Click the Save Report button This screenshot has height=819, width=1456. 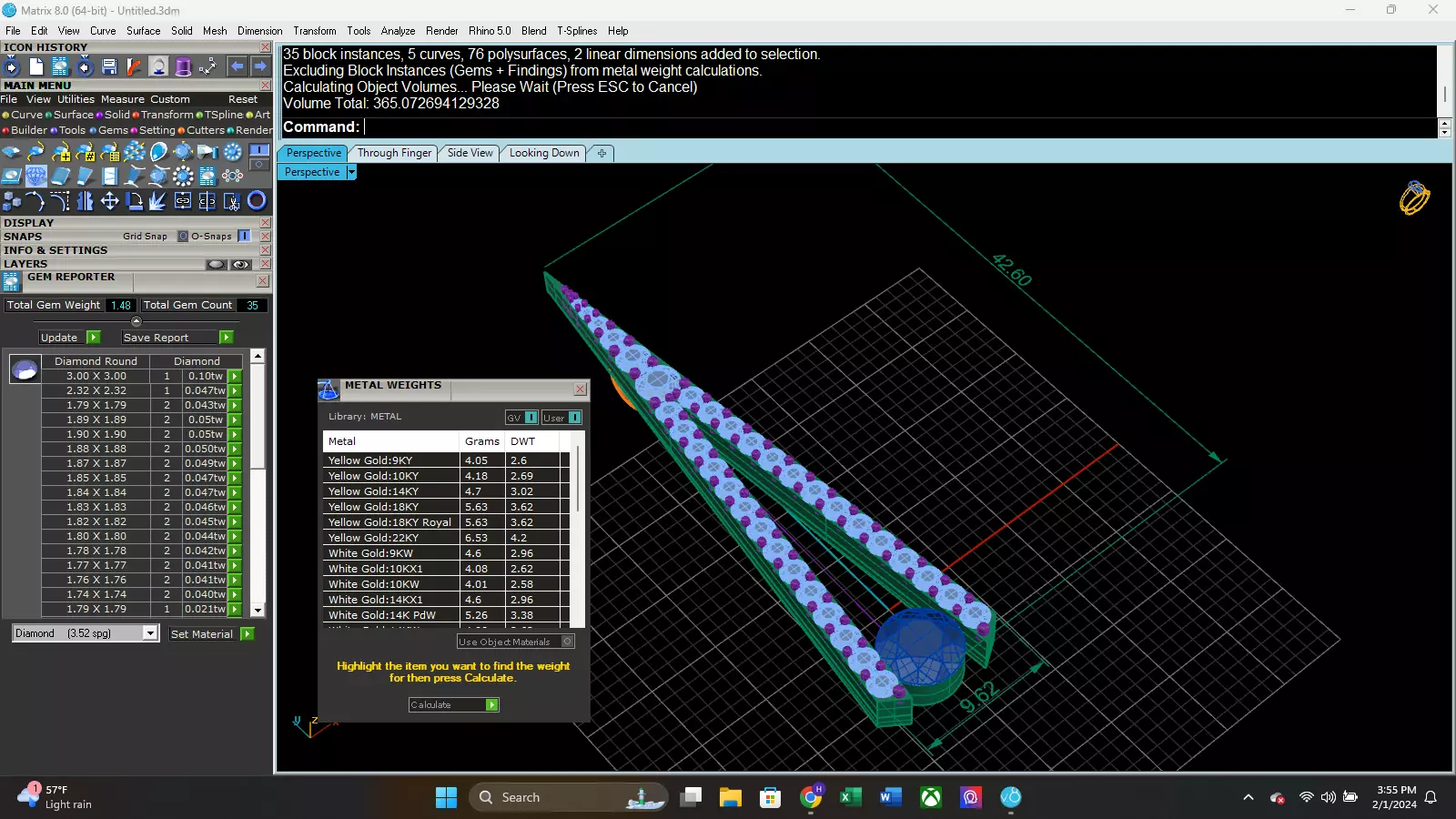point(177,338)
